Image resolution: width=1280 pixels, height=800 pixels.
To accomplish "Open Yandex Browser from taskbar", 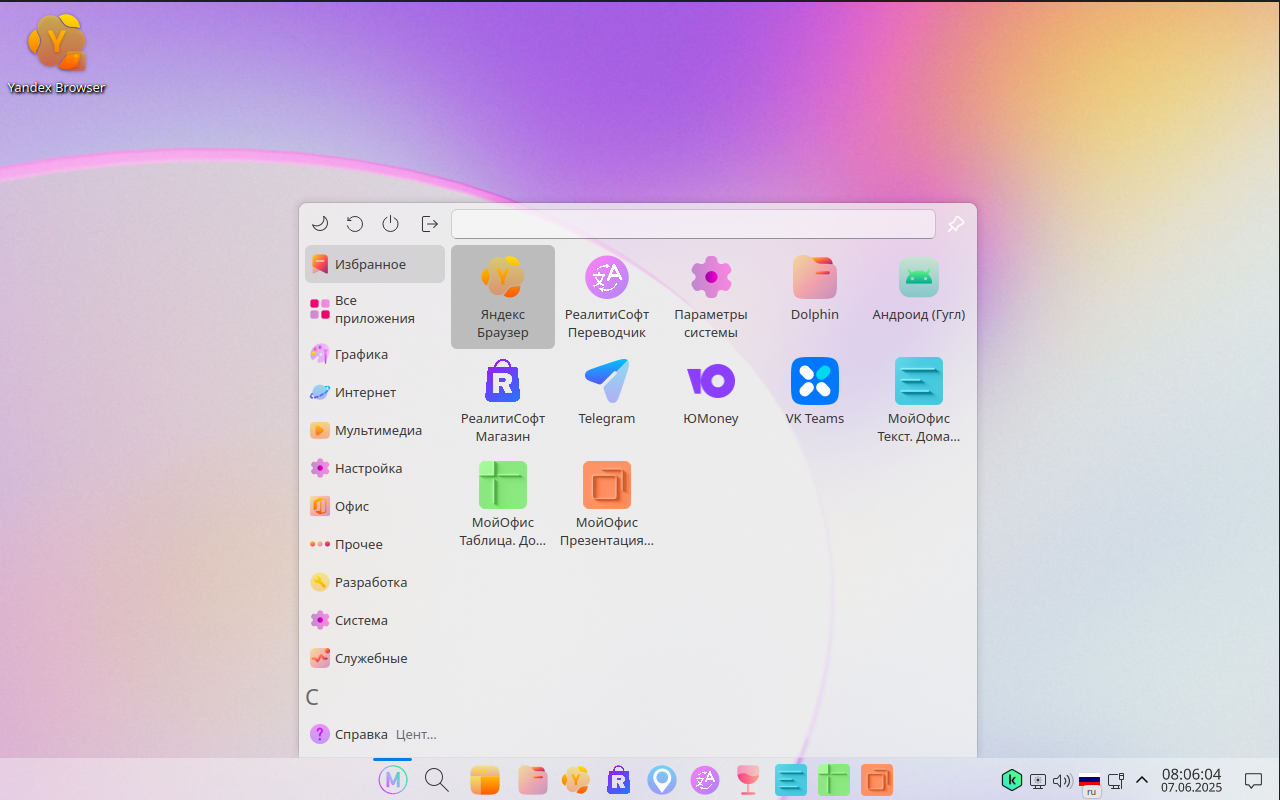I will 575,780.
